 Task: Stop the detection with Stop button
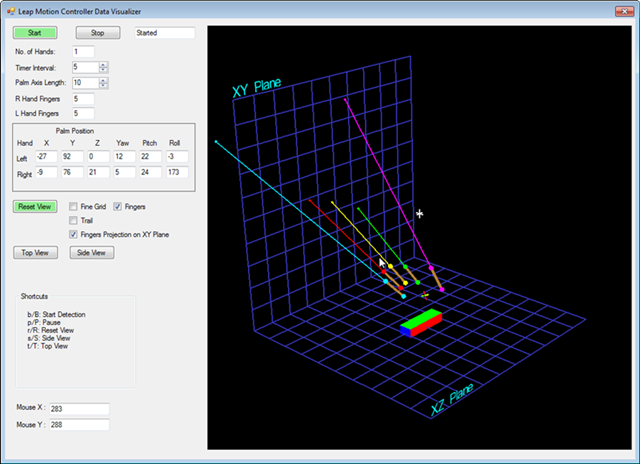coord(98,33)
